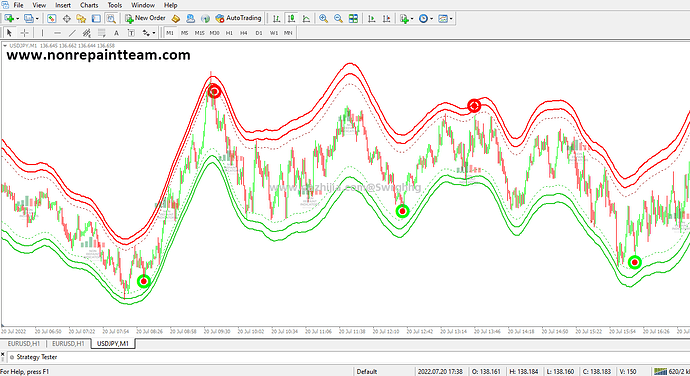Toggle the Terminal window icon

pos(96,18)
